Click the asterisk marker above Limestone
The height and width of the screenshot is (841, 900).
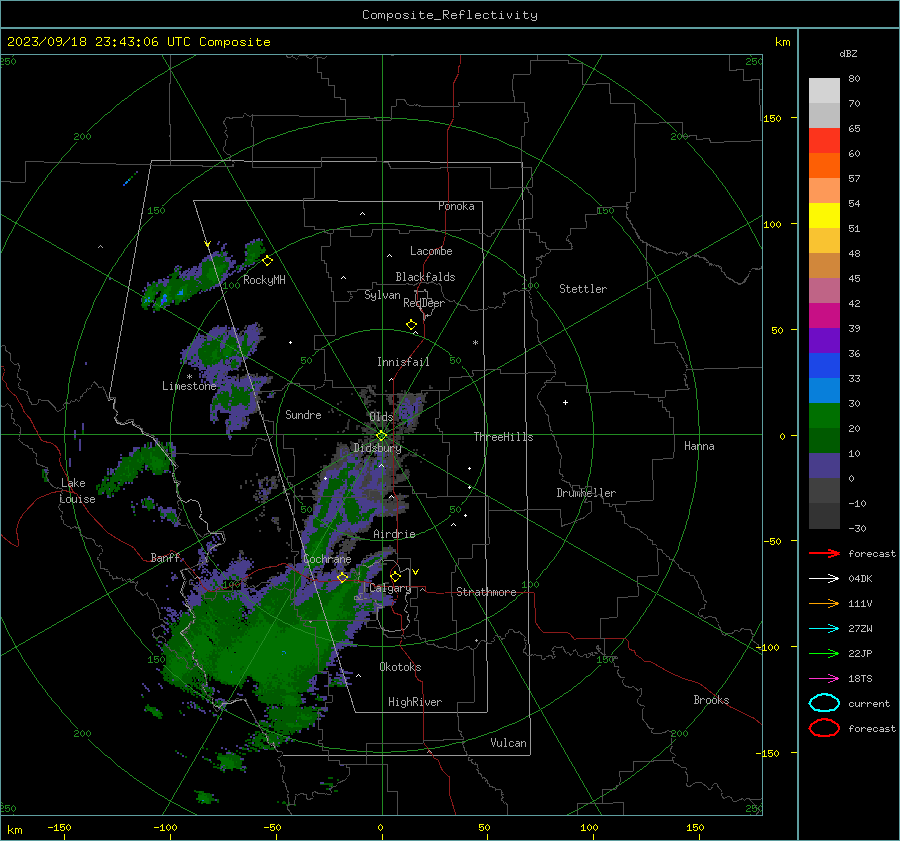[x=189, y=377]
